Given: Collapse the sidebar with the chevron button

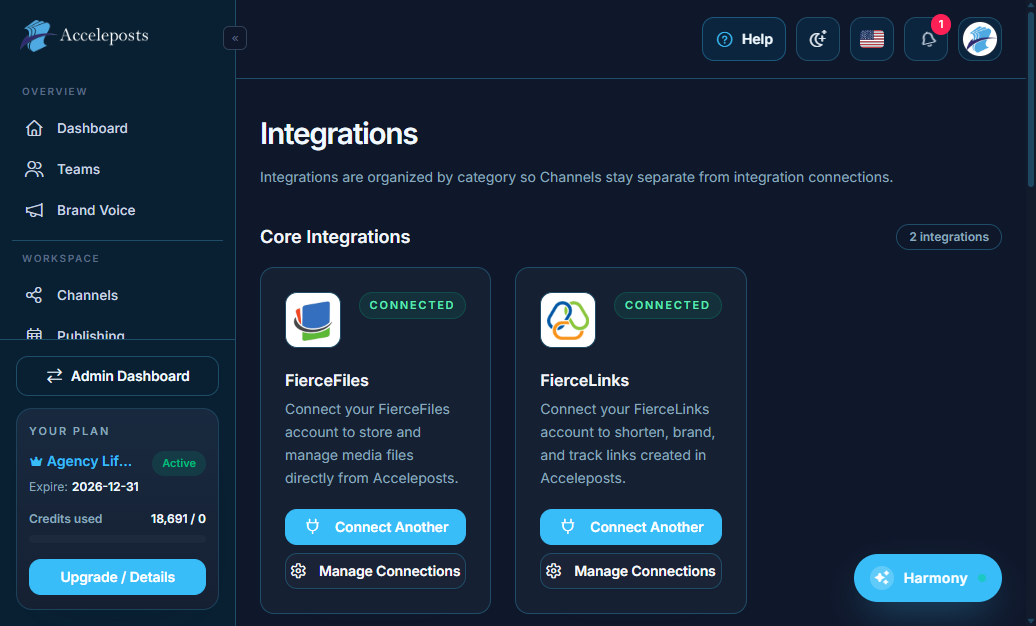Looking at the screenshot, I should (x=235, y=38).
